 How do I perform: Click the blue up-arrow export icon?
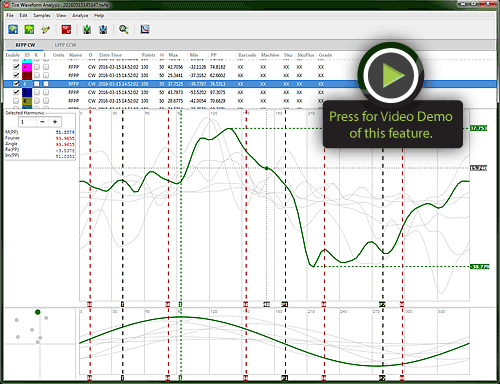pos(103,29)
